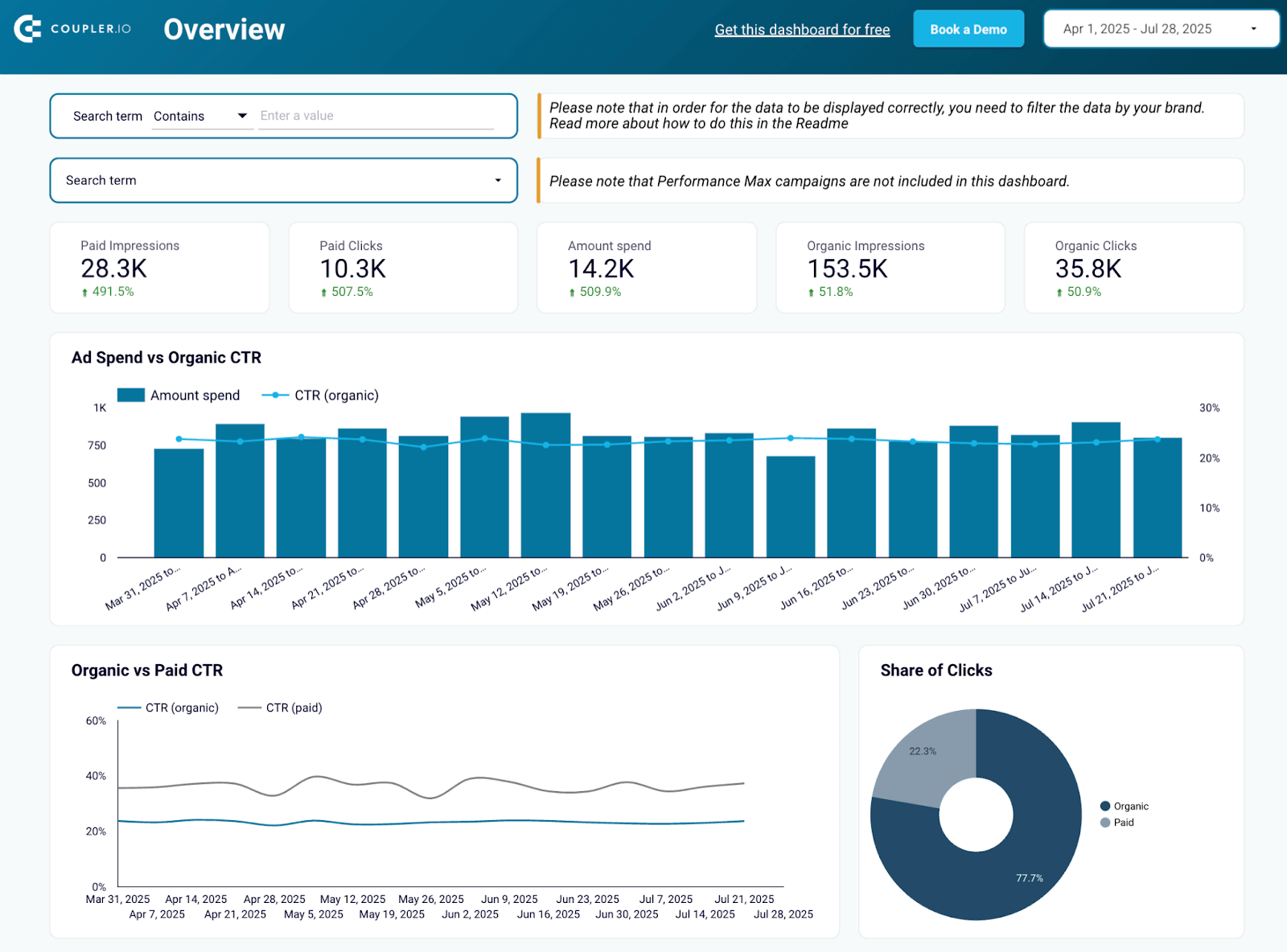Click the green up arrow under Amount spend

[x=572, y=293]
